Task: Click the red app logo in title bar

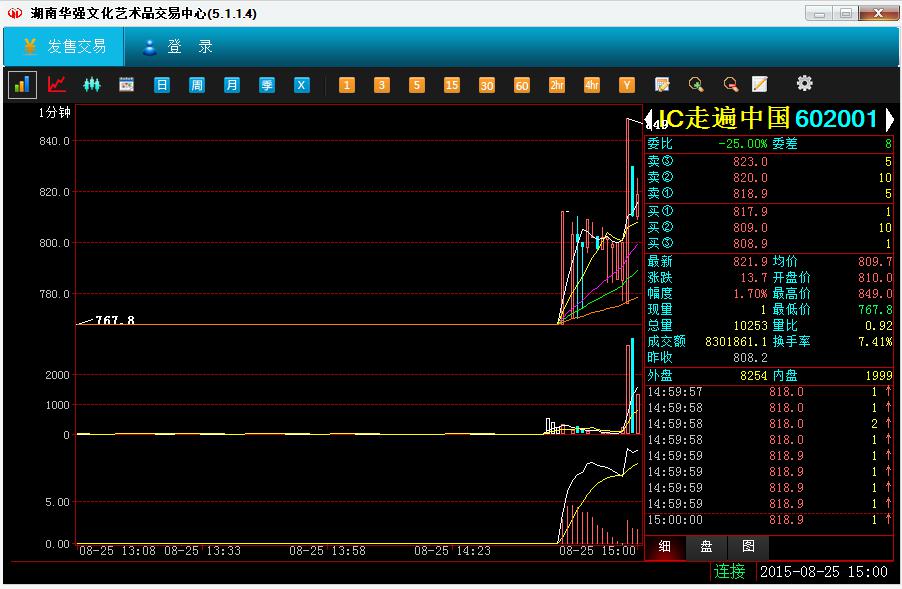Action: 16,13
